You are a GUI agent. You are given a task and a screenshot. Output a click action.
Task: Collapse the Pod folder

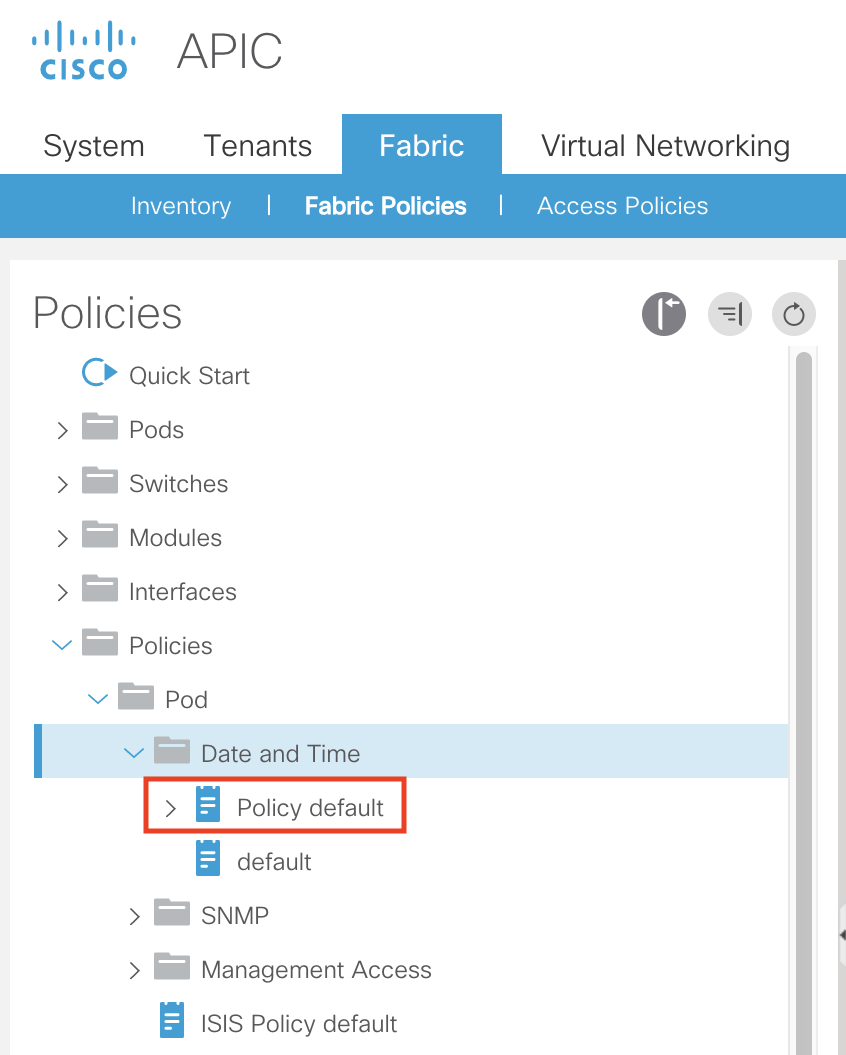(x=97, y=699)
